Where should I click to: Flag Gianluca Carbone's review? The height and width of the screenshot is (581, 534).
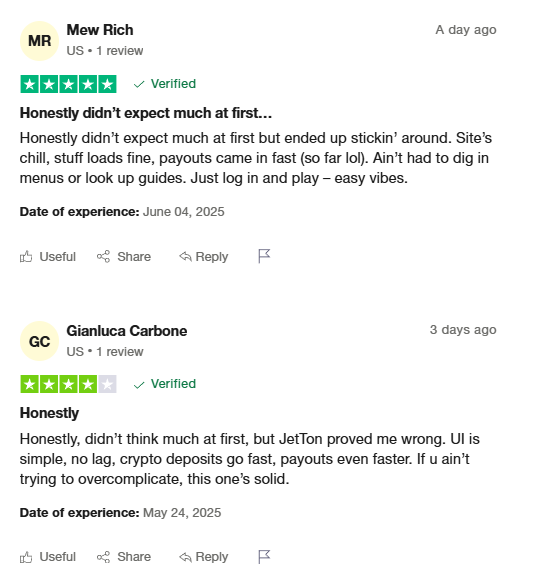264,557
